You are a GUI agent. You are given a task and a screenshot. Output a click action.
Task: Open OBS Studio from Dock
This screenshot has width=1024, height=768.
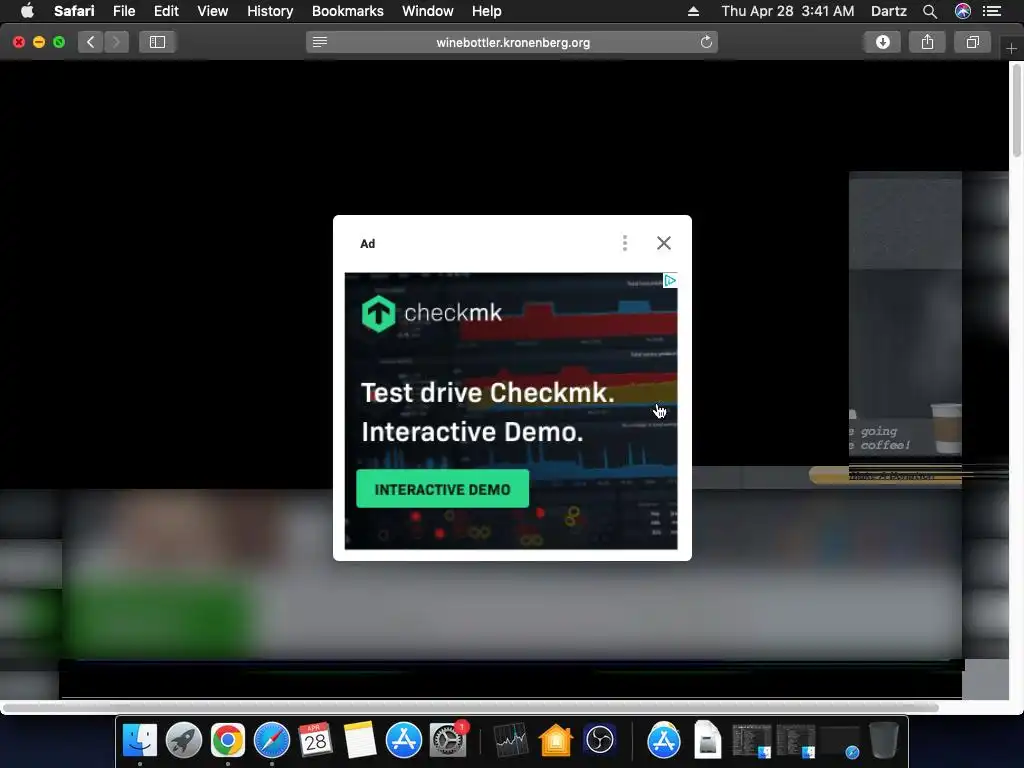coord(600,741)
